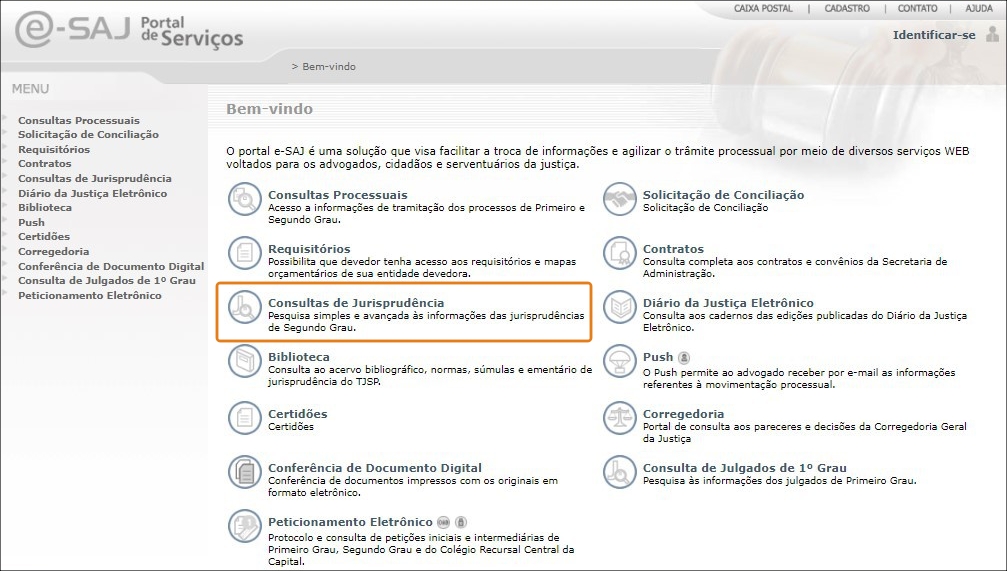Screen dimensions: 1007x571
Task: Open the Corregedoria scales icon
Action: 620,417
